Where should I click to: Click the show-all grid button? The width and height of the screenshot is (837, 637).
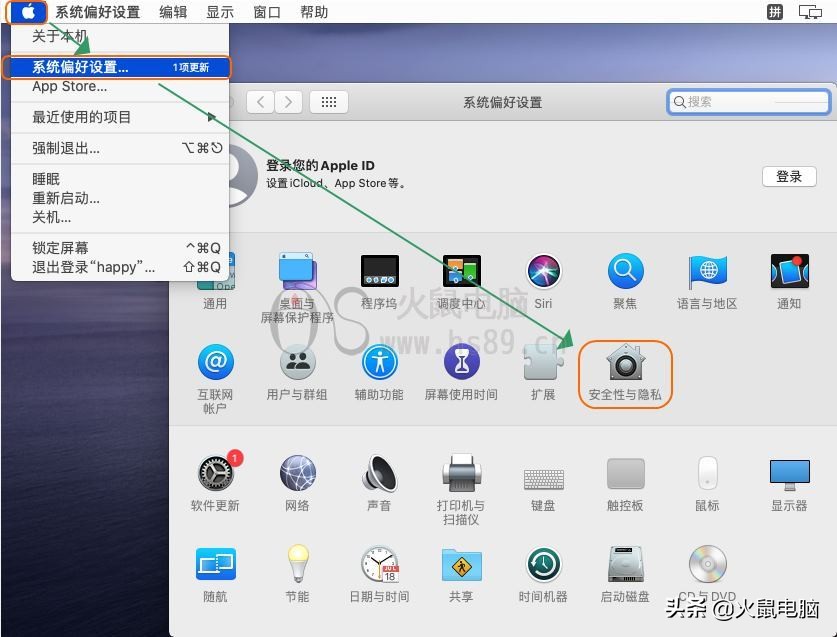tap(329, 101)
